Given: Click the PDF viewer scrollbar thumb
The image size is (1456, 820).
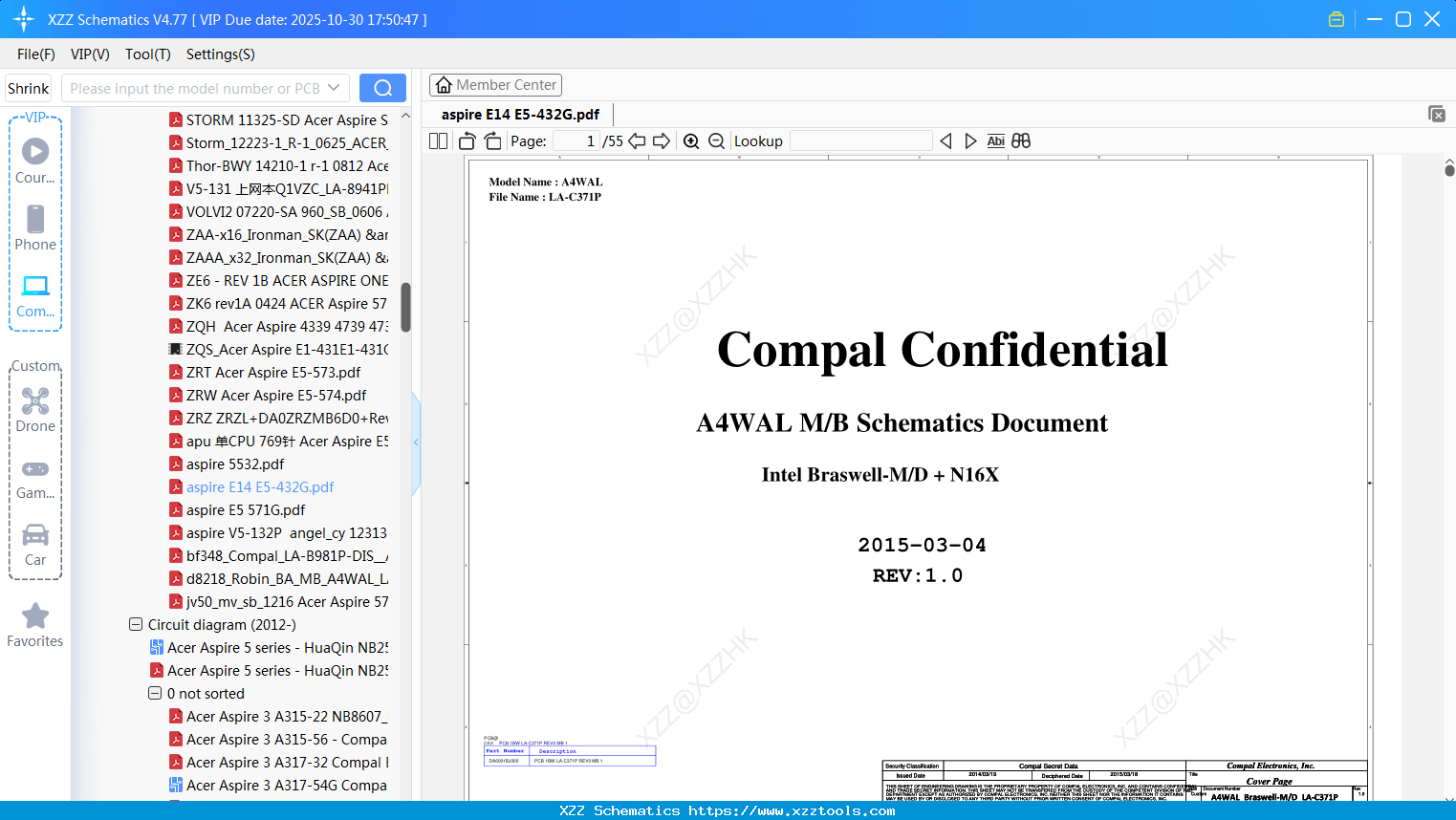Looking at the screenshot, I should (x=1449, y=170).
